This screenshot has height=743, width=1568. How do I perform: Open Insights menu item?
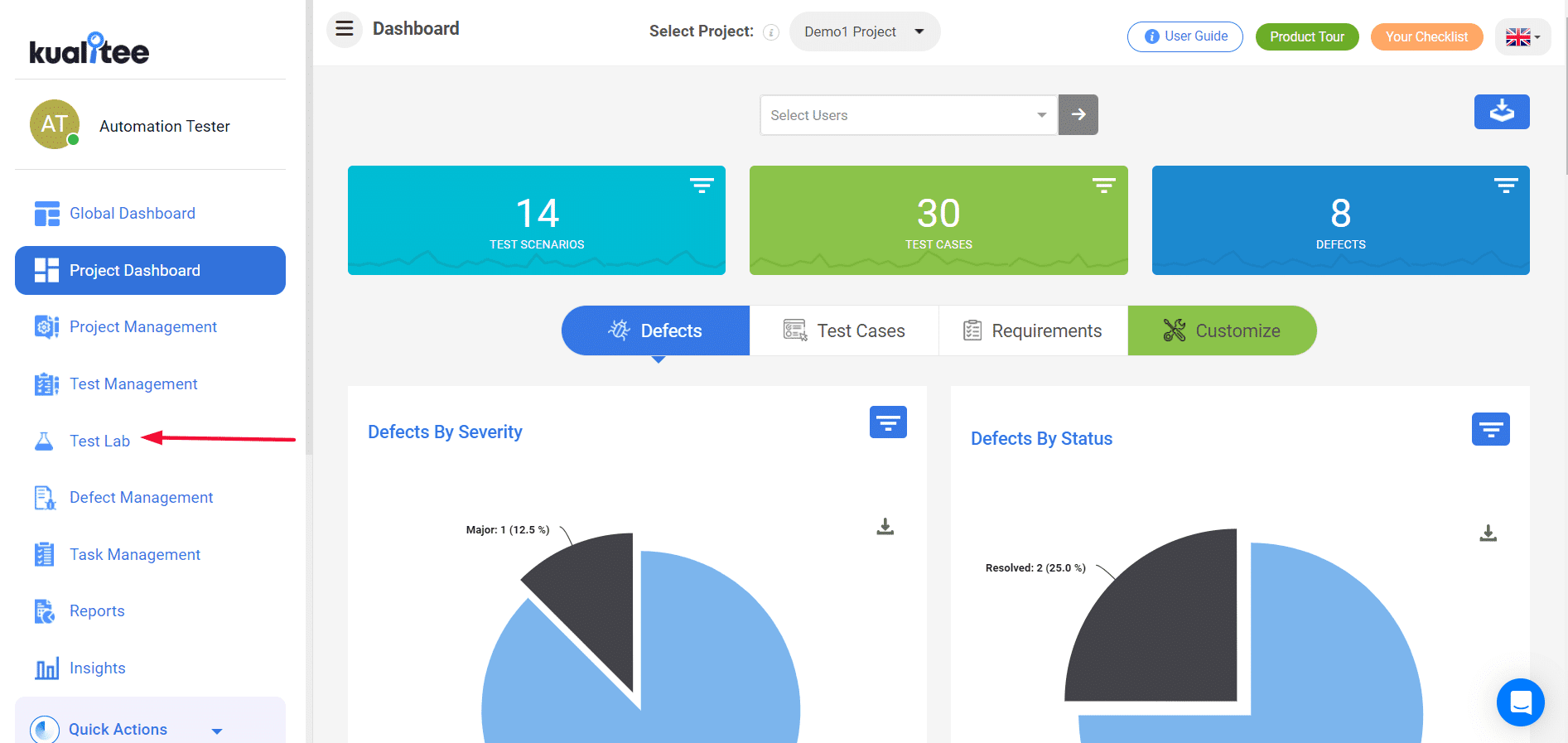(98, 668)
